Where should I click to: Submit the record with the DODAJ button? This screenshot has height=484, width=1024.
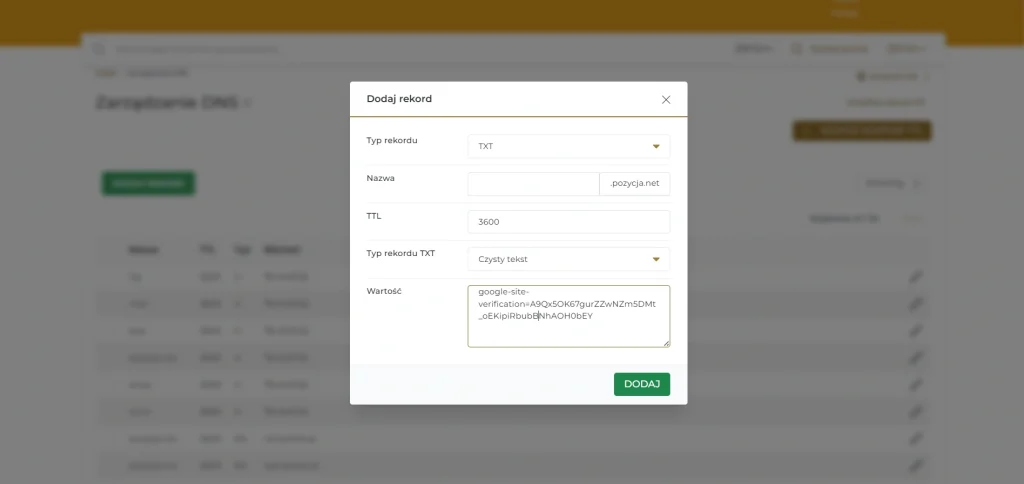642,384
